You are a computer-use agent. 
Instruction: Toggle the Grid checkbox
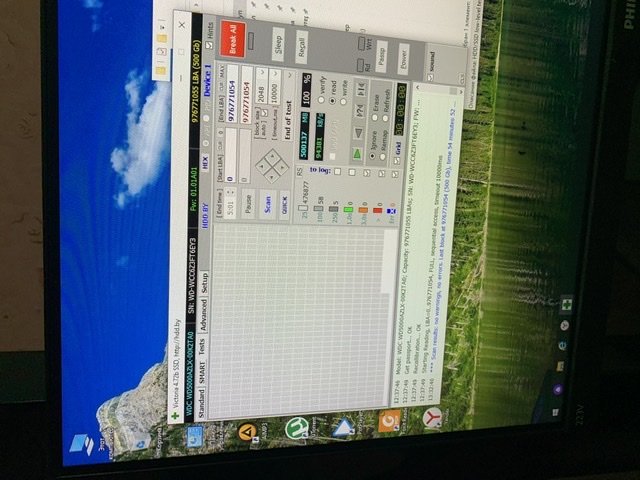(x=397, y=161)
